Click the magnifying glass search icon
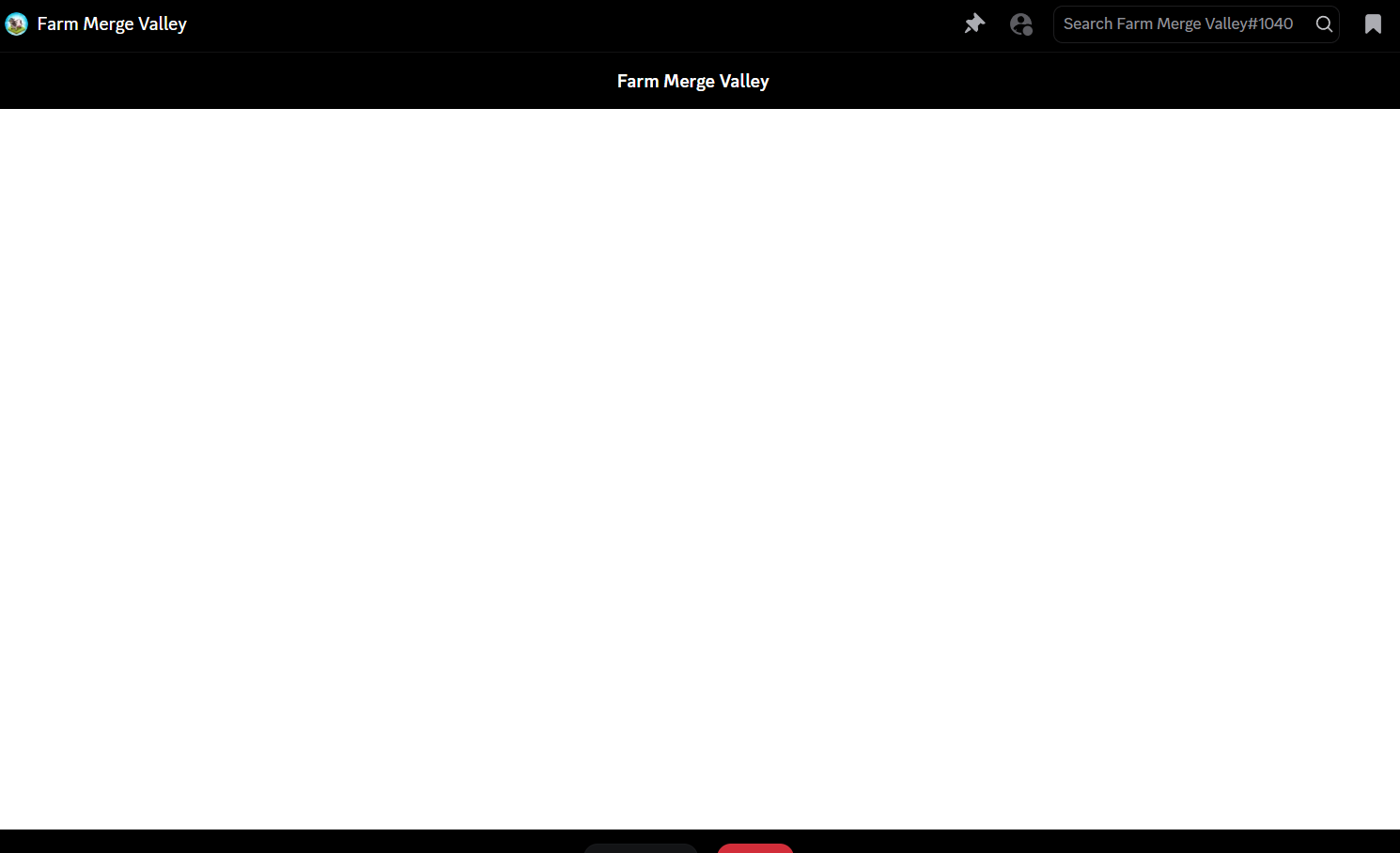The image size is (1400, 853). coord(1324,24)
